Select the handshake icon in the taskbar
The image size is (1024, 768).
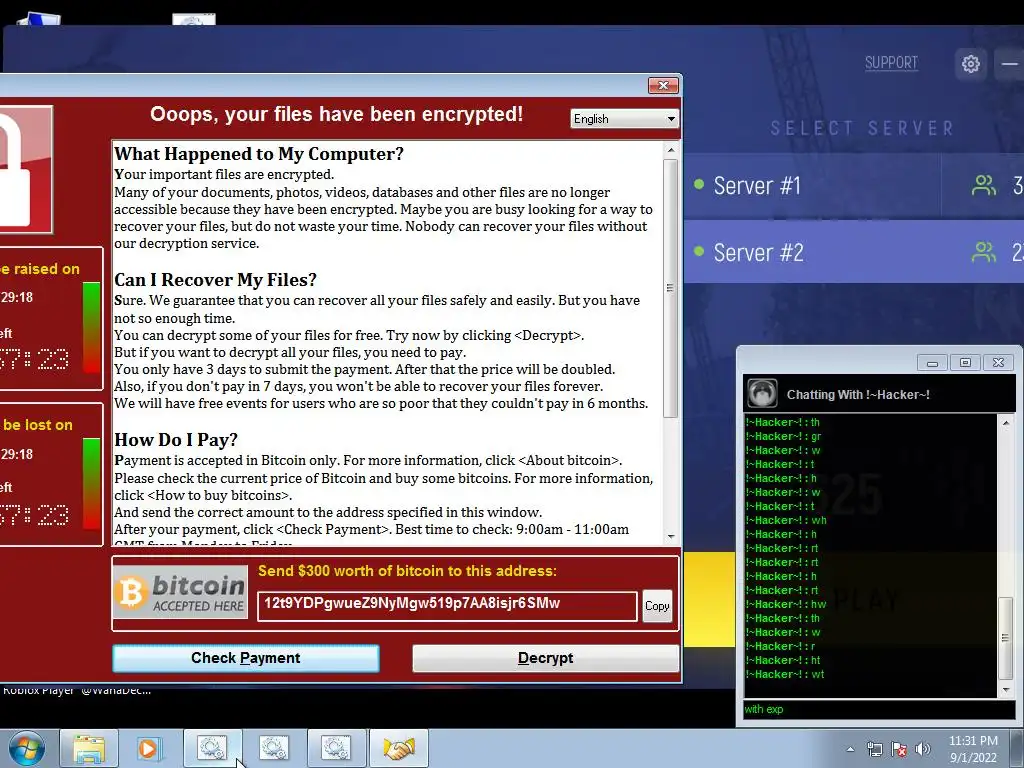(399, 748)
